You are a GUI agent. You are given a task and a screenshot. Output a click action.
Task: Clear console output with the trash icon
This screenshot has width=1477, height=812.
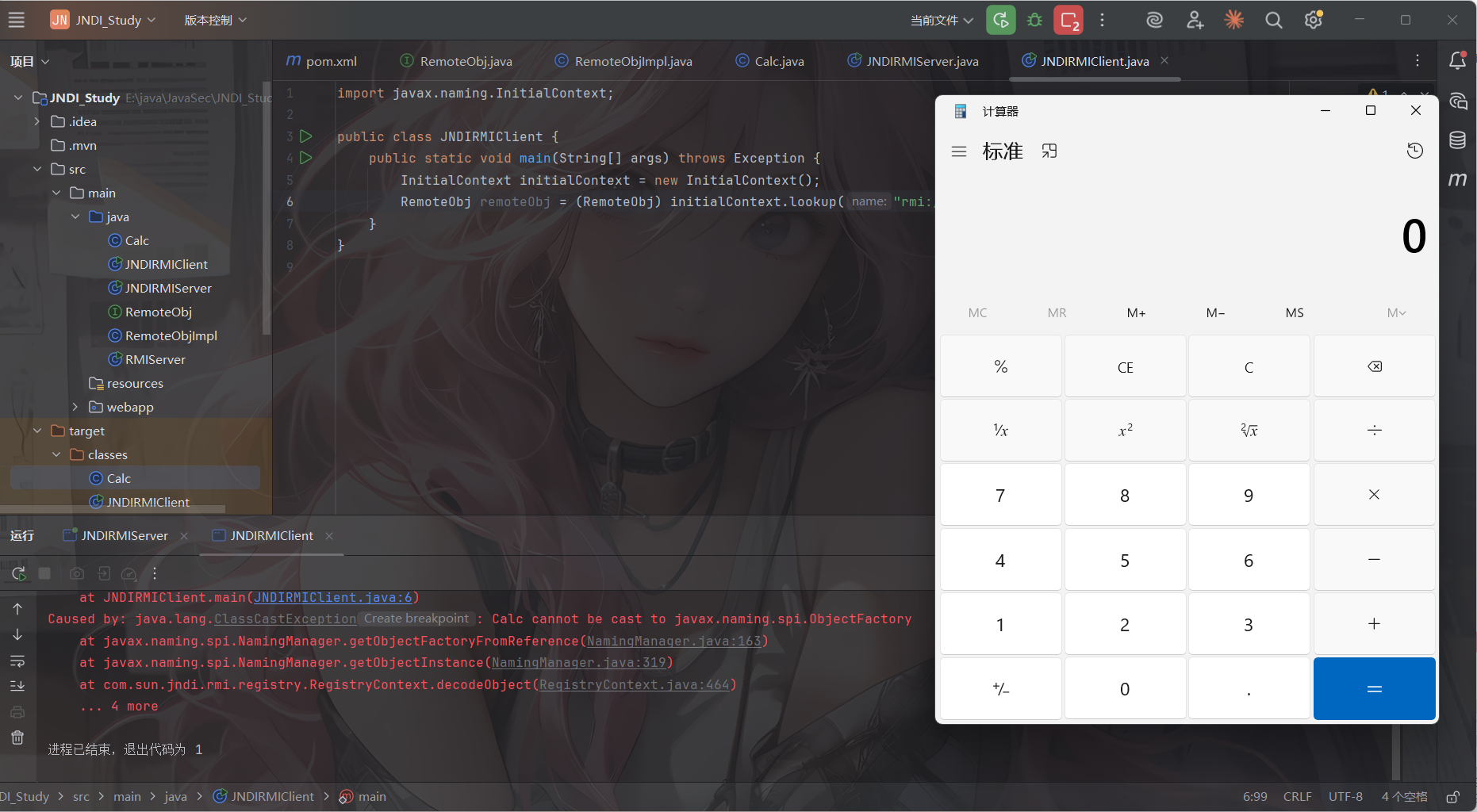point(17,737)
